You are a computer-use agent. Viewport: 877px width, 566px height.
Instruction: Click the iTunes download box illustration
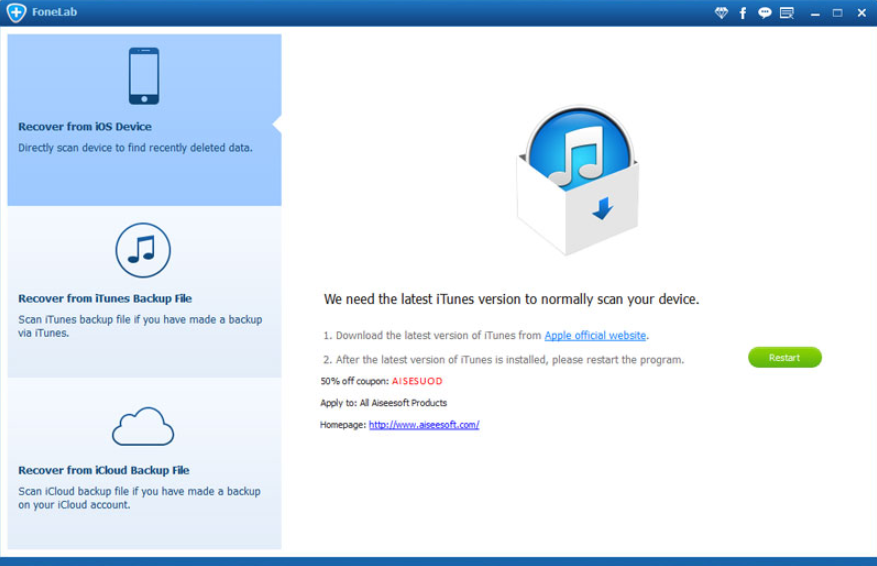point(578,180)
